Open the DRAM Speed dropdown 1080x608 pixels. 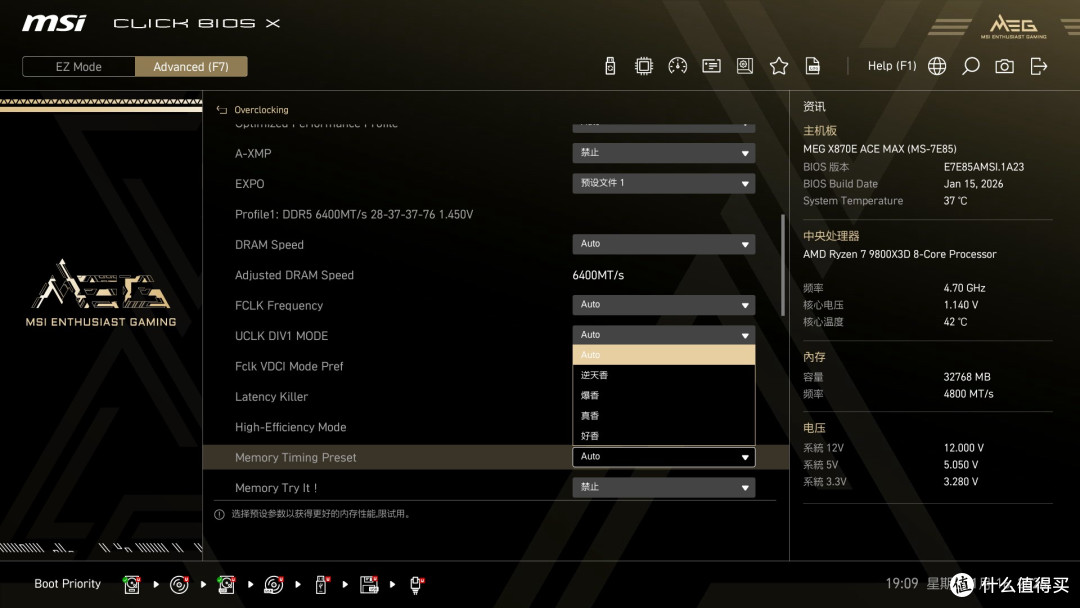[x=663, y=244]
